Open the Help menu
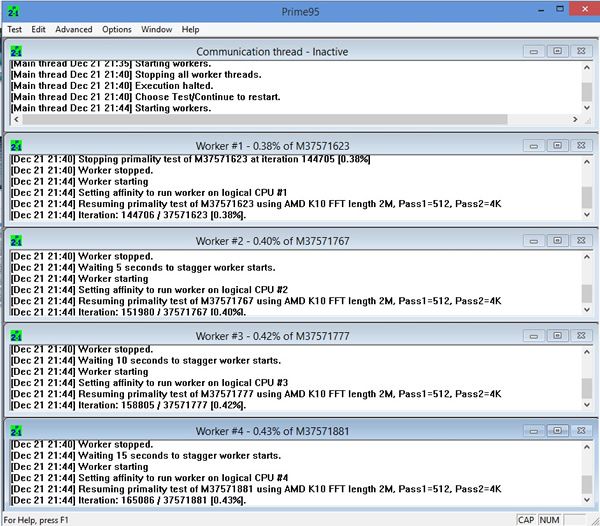The width and height of the screenshot is (600, 526). tap(190, 29)
